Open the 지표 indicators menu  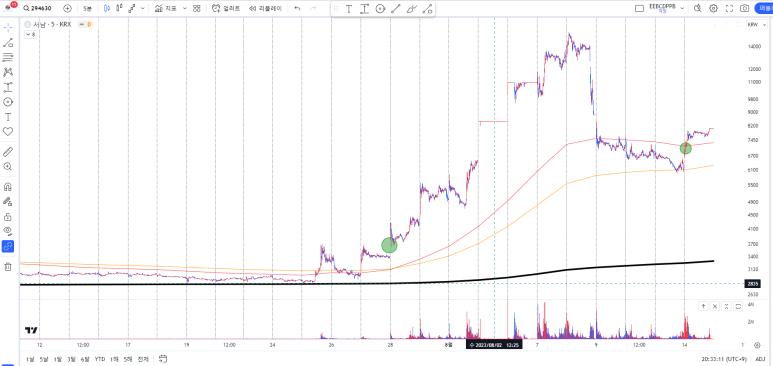click(165, 8)
